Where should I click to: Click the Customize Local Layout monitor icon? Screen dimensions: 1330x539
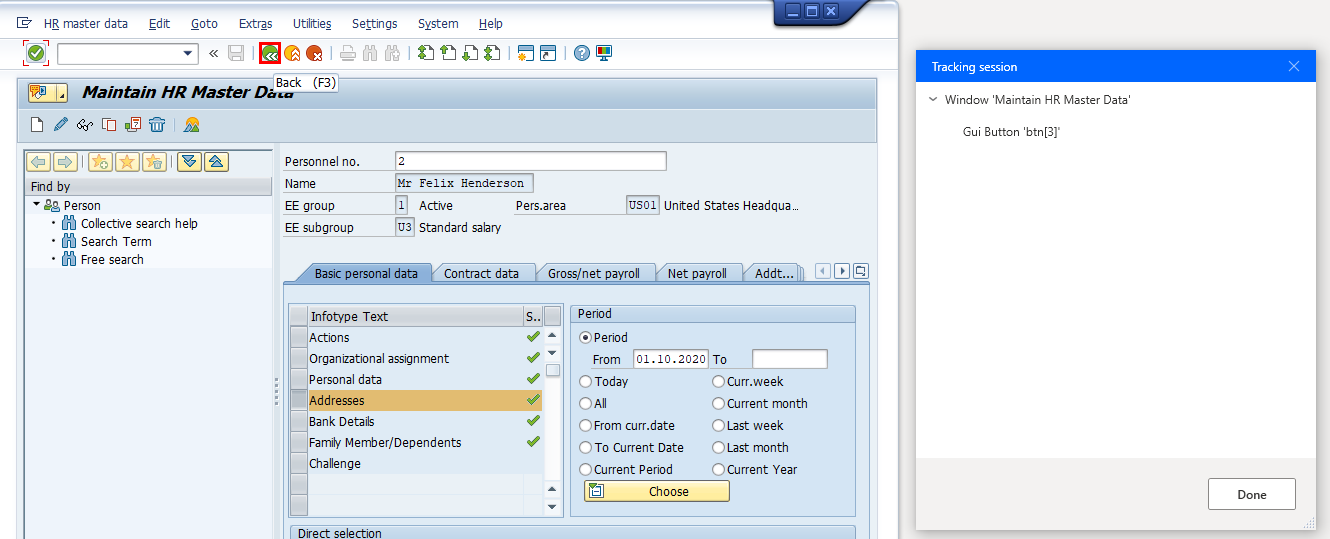click(604, 53)
